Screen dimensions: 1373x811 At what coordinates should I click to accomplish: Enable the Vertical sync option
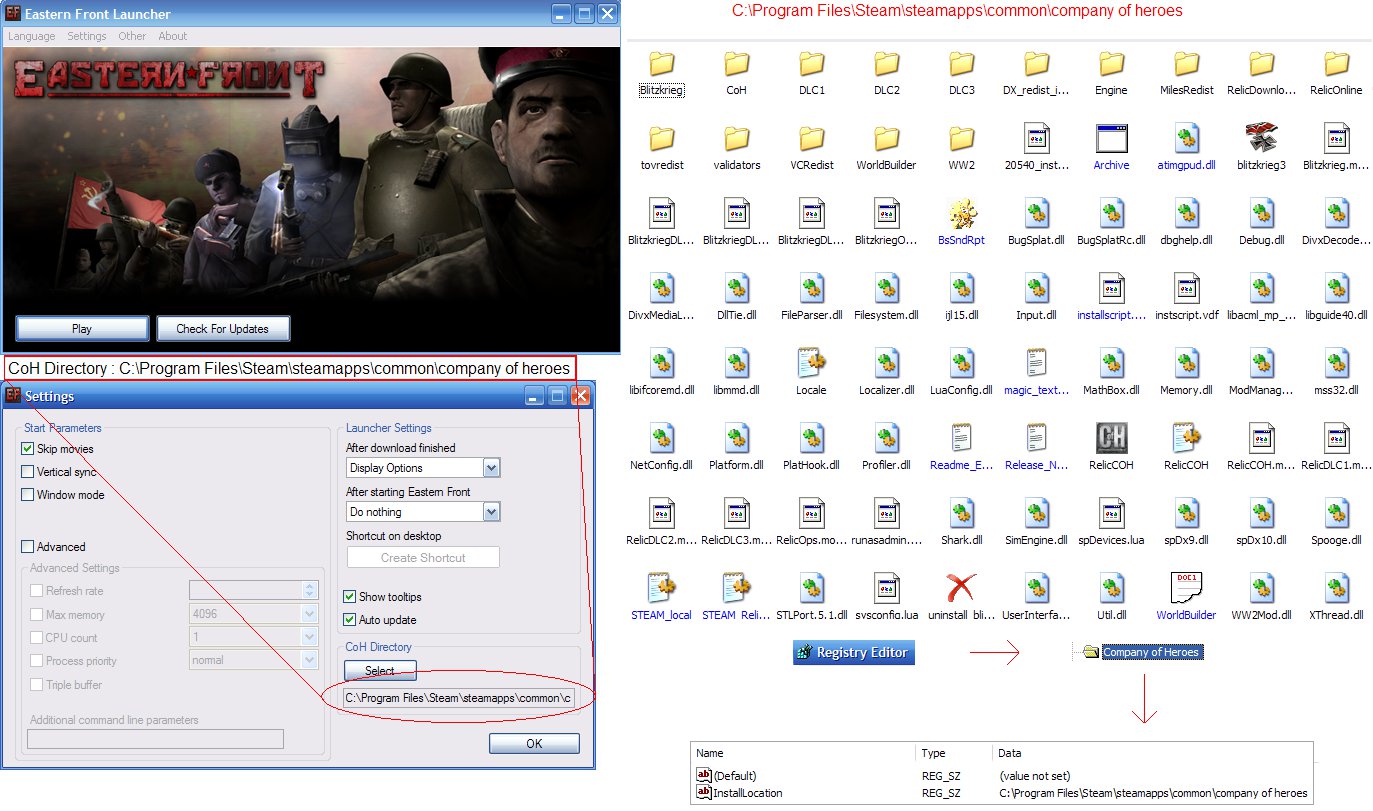pyautogui.click(x=27, y=472)
